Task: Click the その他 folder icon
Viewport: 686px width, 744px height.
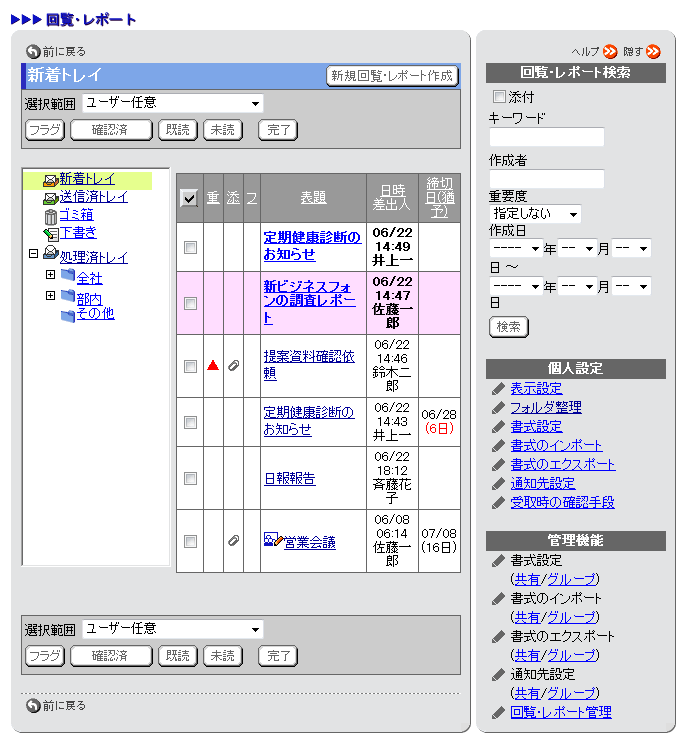Action: coord(68,315)
